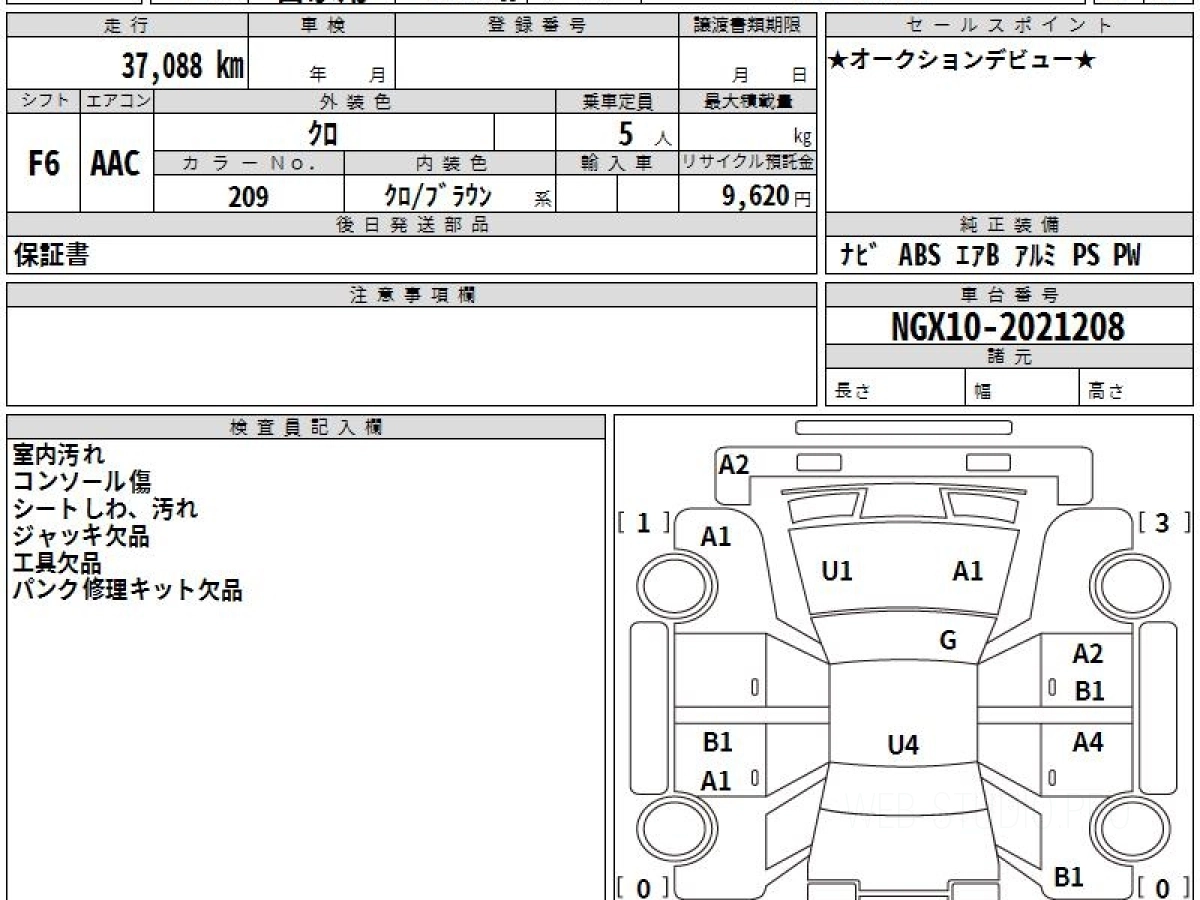Click the recycle deposit value 9,620円

coord(766,196)
